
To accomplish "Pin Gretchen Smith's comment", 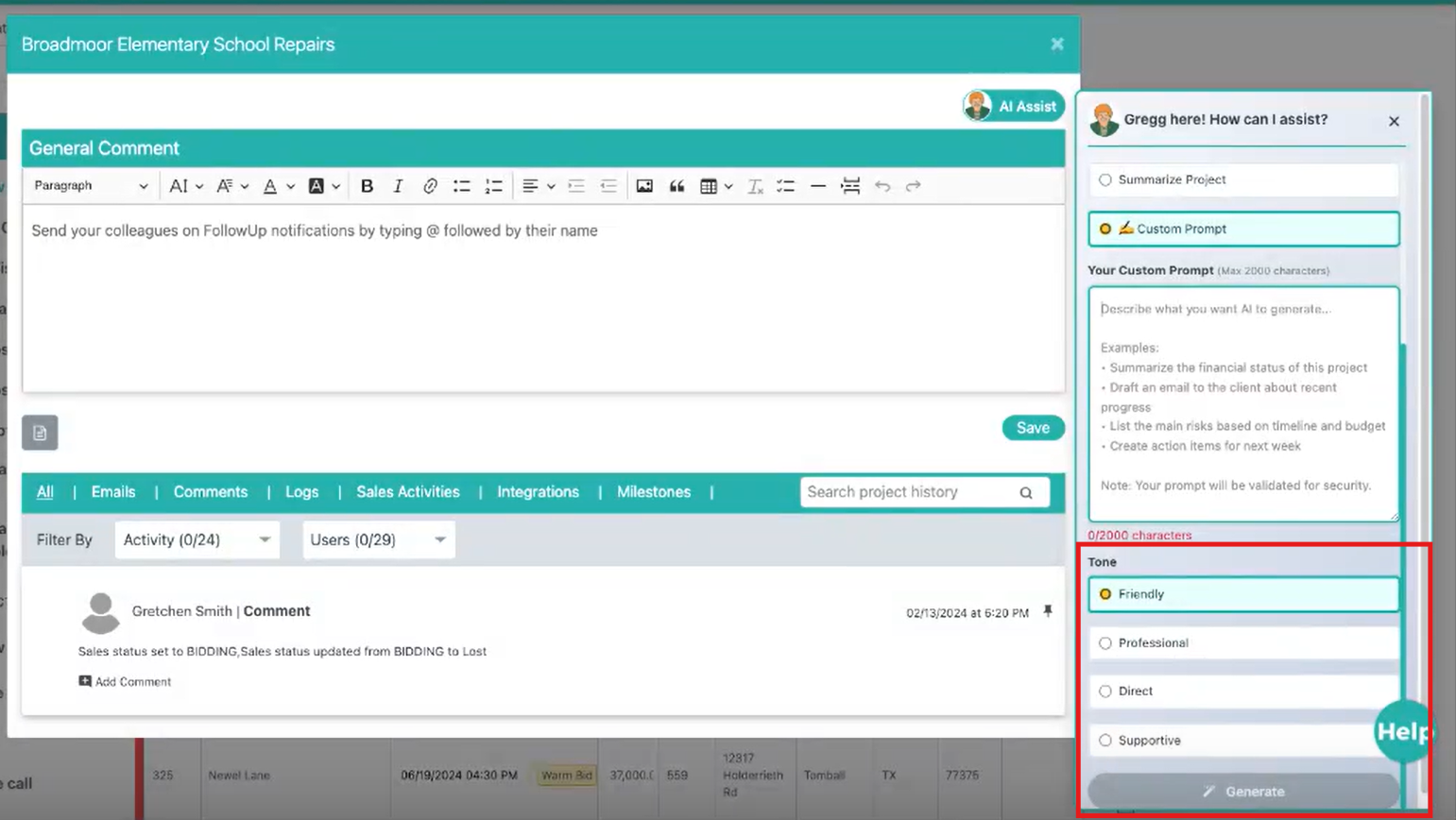I will [1048, 611].
